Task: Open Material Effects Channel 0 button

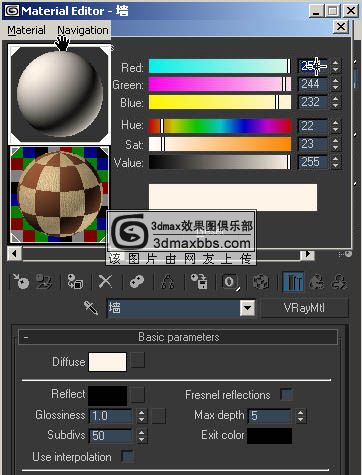Action: [230, 282]
